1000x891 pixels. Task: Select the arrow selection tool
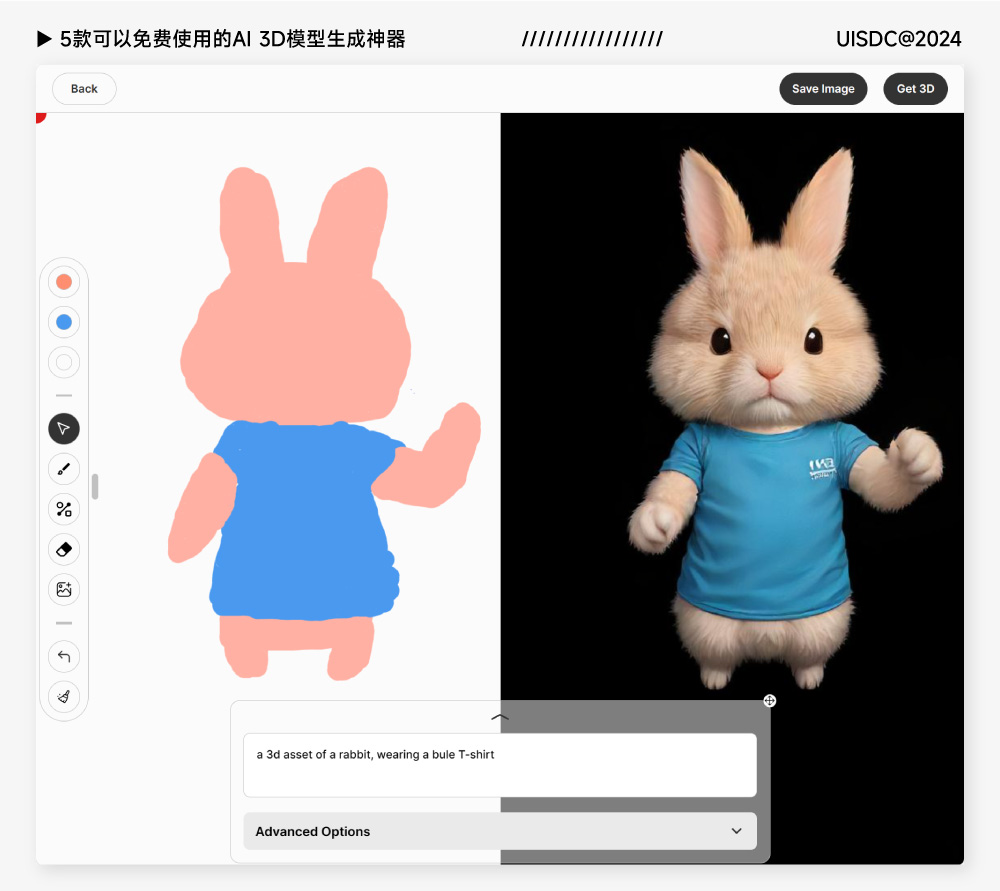[x=63, y=428]
